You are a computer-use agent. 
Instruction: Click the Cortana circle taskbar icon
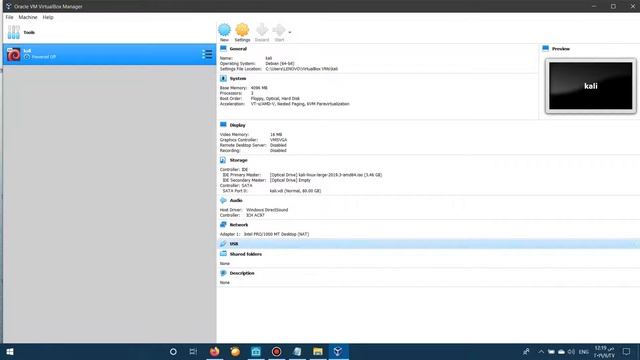[173, 352]
